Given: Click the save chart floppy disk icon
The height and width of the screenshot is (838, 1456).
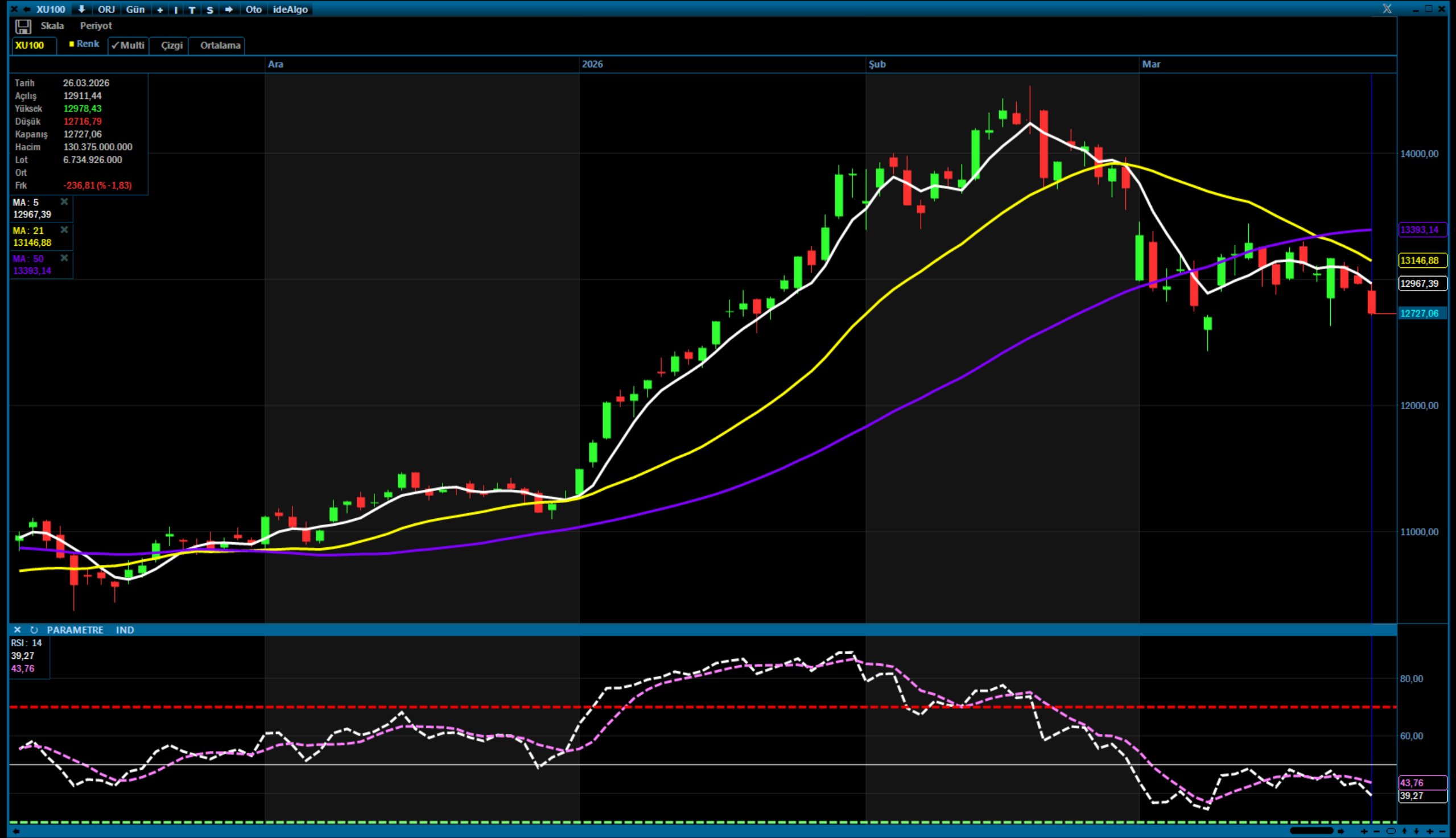Looking at the screenshot, I should (23, 27).
